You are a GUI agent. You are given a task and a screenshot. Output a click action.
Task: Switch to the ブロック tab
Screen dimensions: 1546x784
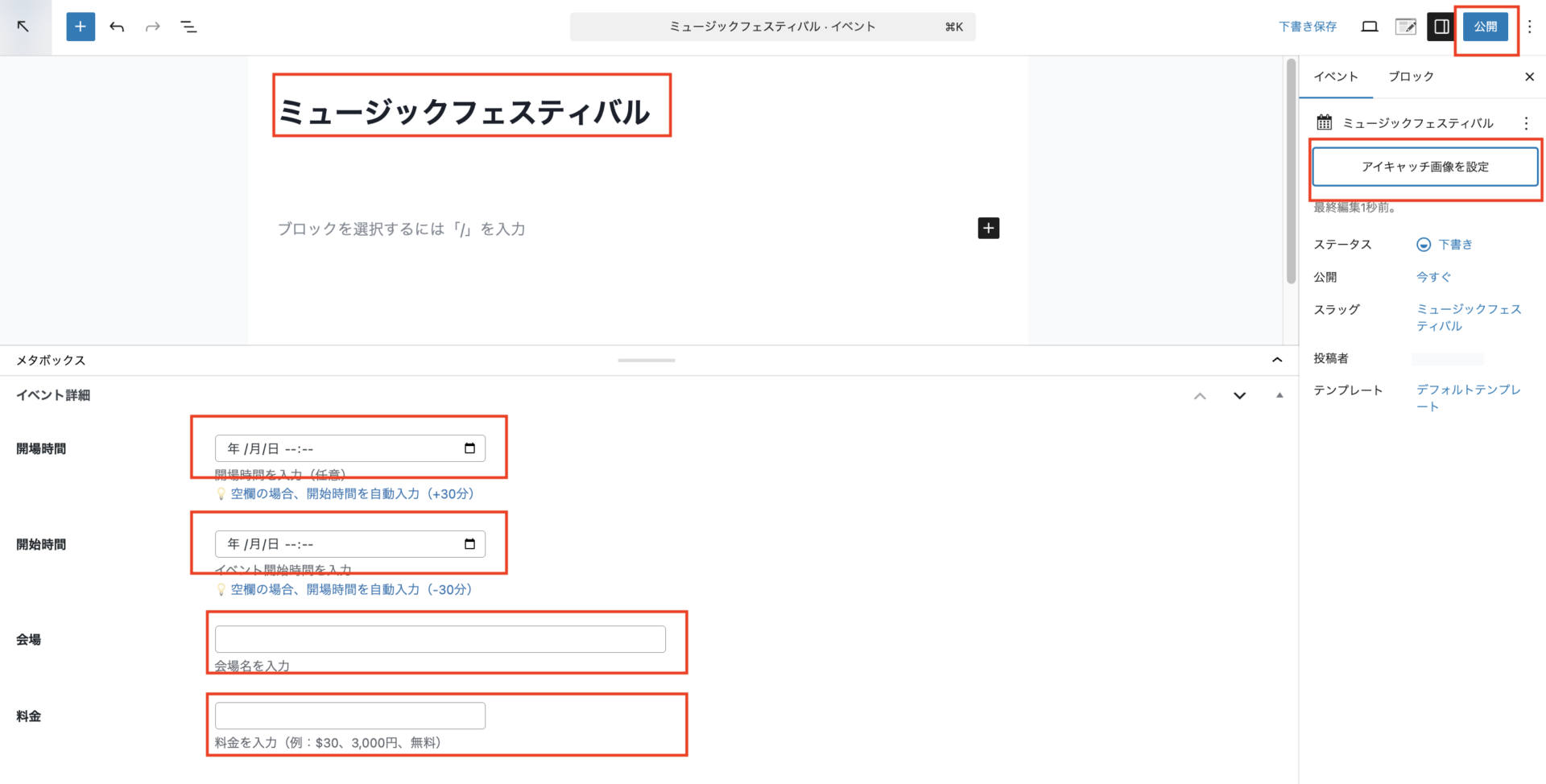[1411, 76]
